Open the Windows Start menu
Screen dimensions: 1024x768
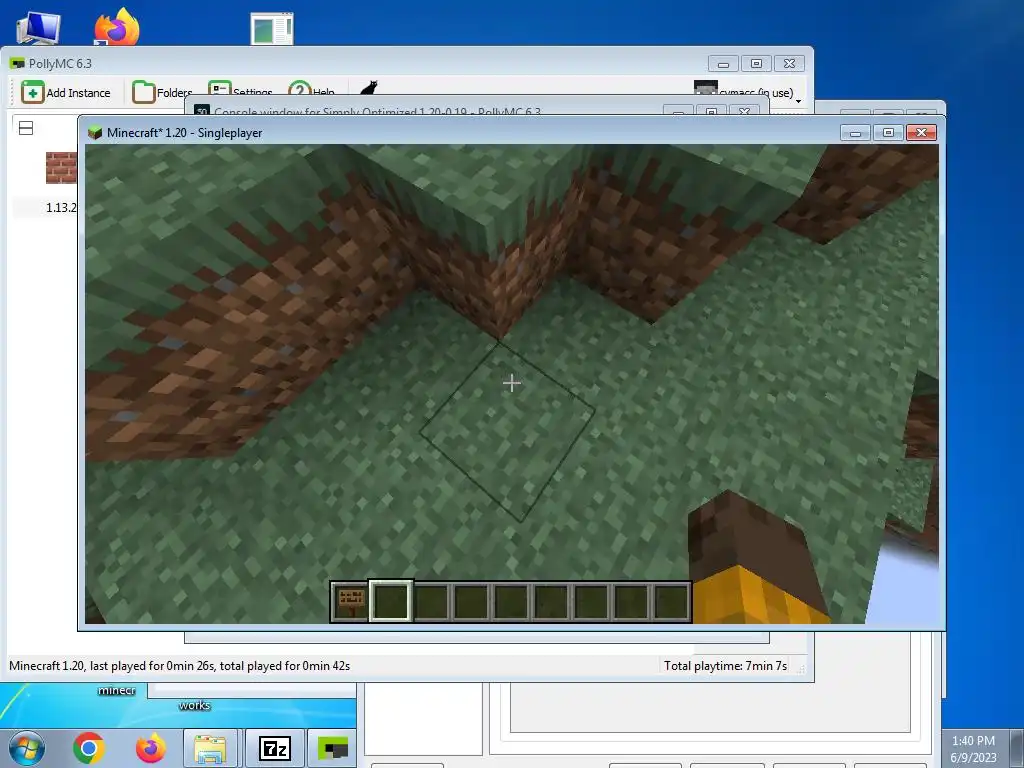[x=27, y=748]
